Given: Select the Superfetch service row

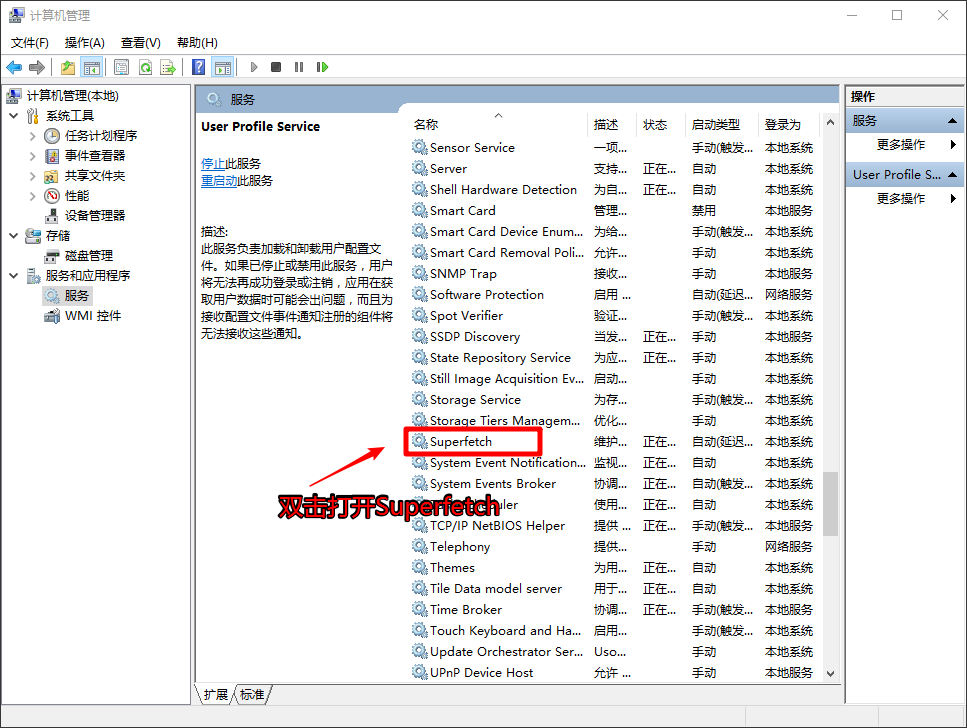Looking at the screenshot, I should click(461, 441).
